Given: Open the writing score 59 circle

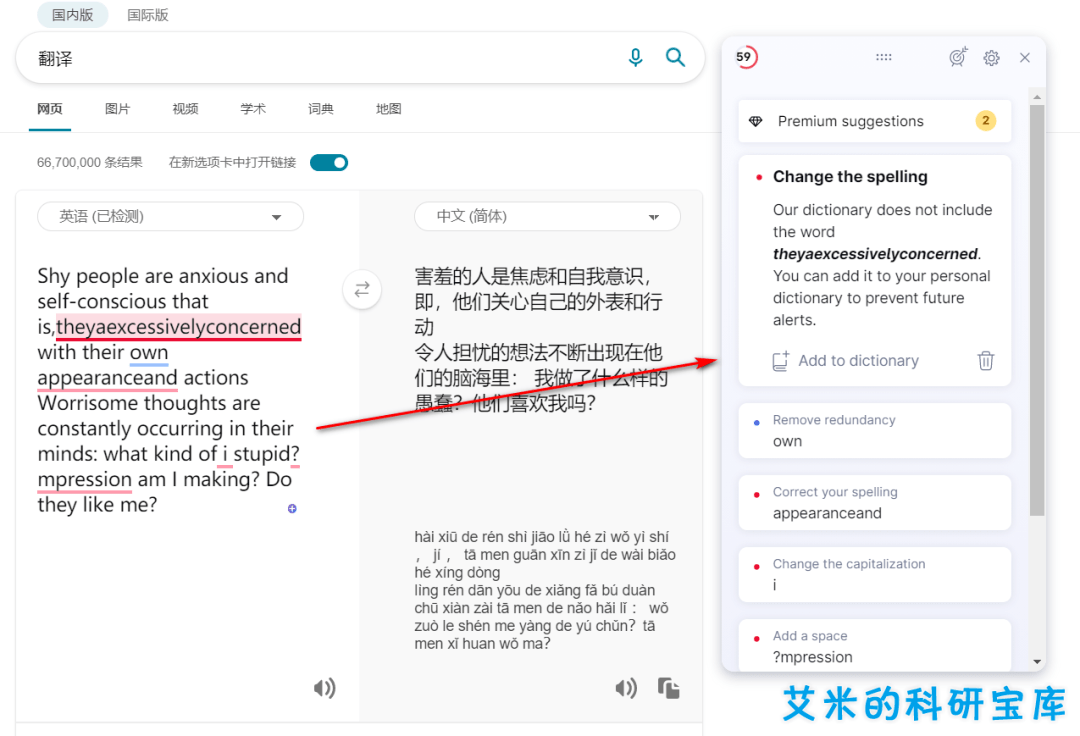Looking at the screenshot, I should click(745, 57).
